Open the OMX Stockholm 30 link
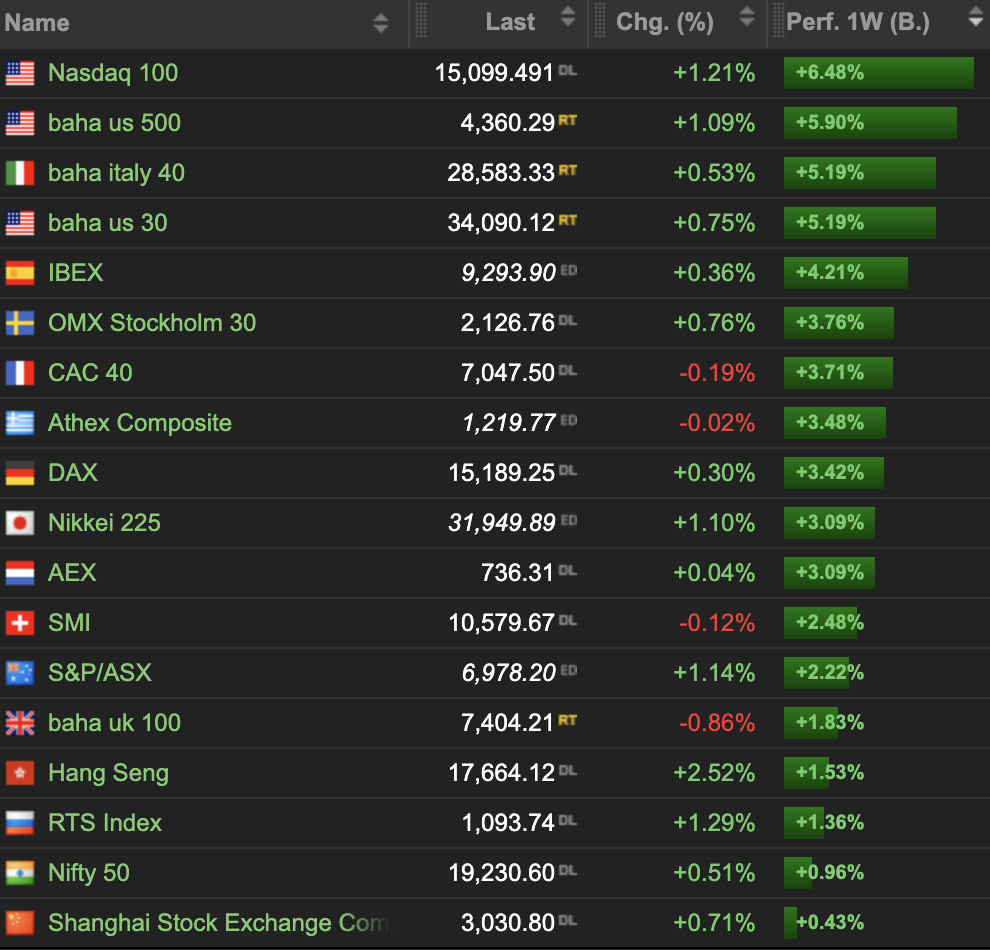The height and width of the screenshot is (950, 990). [x=152, y=323]
